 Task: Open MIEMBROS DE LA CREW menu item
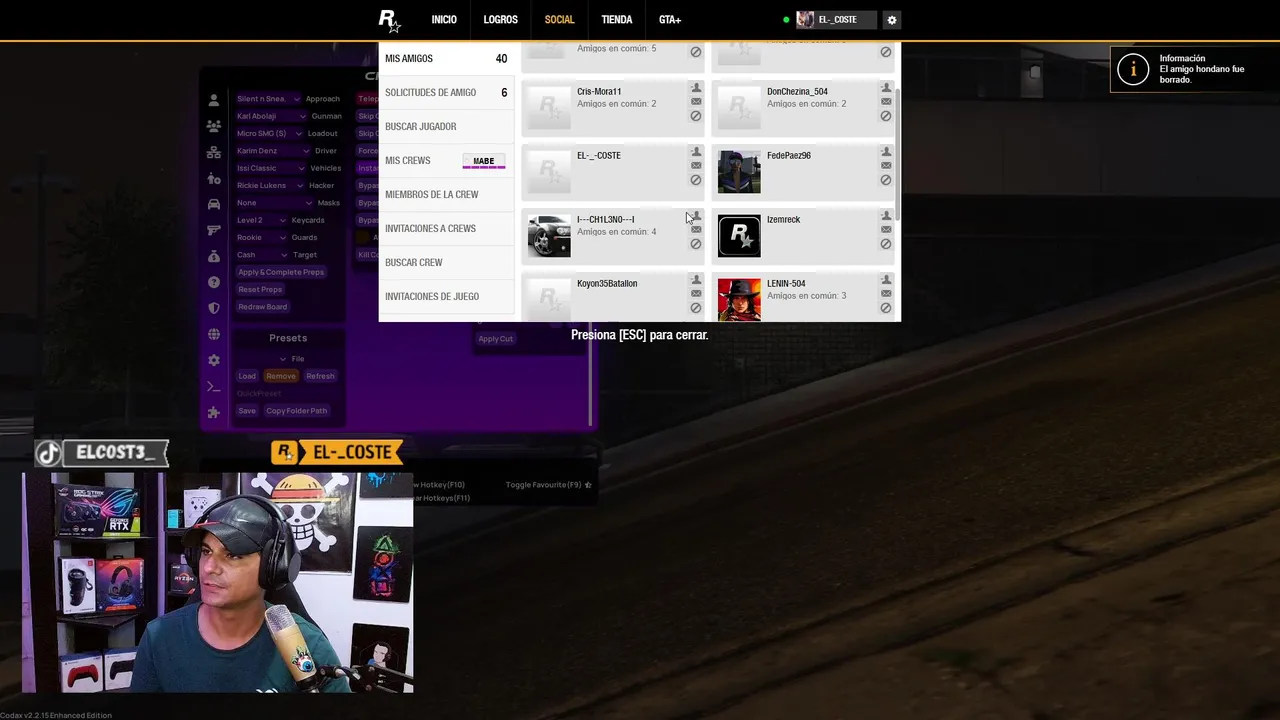446,195
